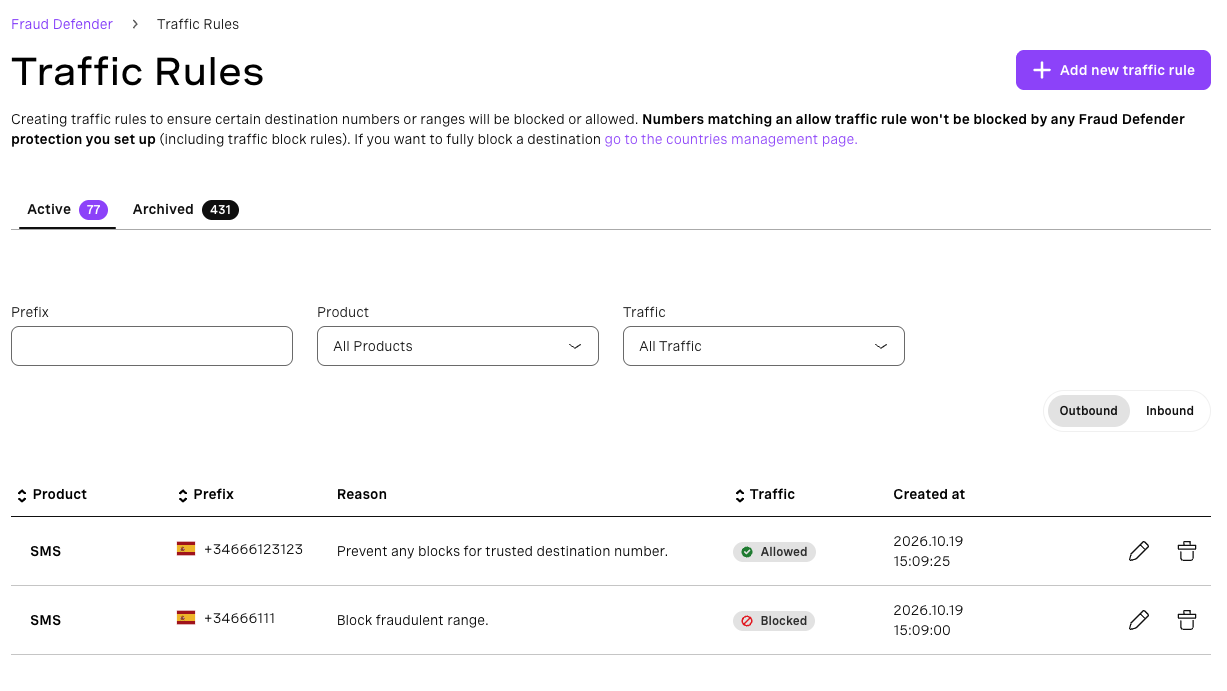Image resolution: width=1227 pixels, height=691 pixels.
Task: Delete the +34666111 traffic rule
Action: (x=1186, y=620)
